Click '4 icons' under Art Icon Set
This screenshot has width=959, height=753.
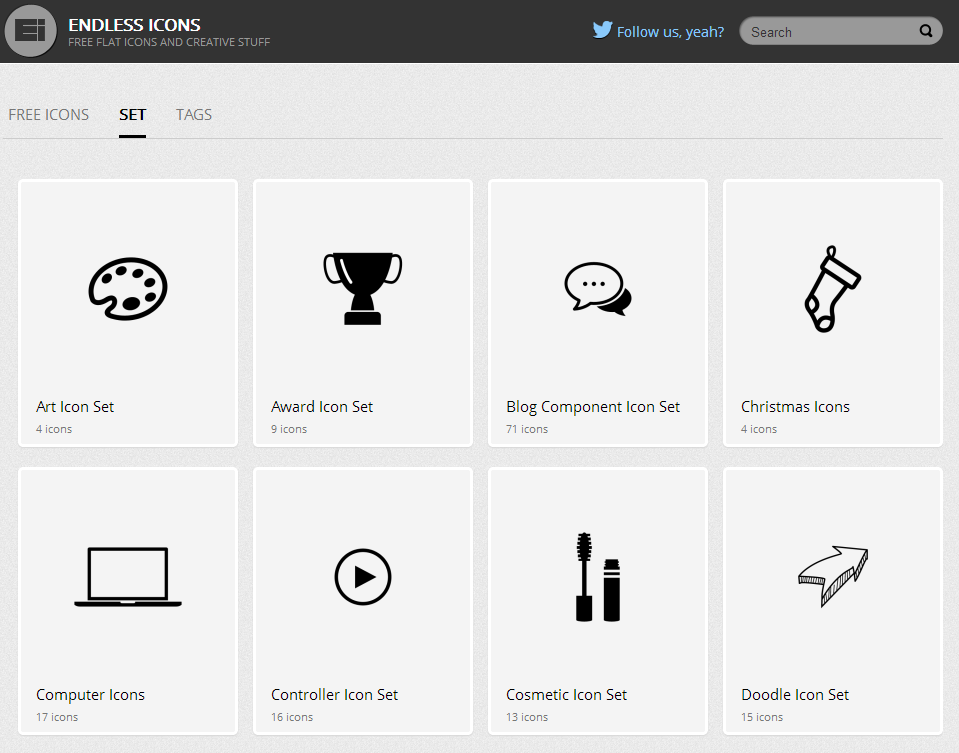click(x=54, y=429)
